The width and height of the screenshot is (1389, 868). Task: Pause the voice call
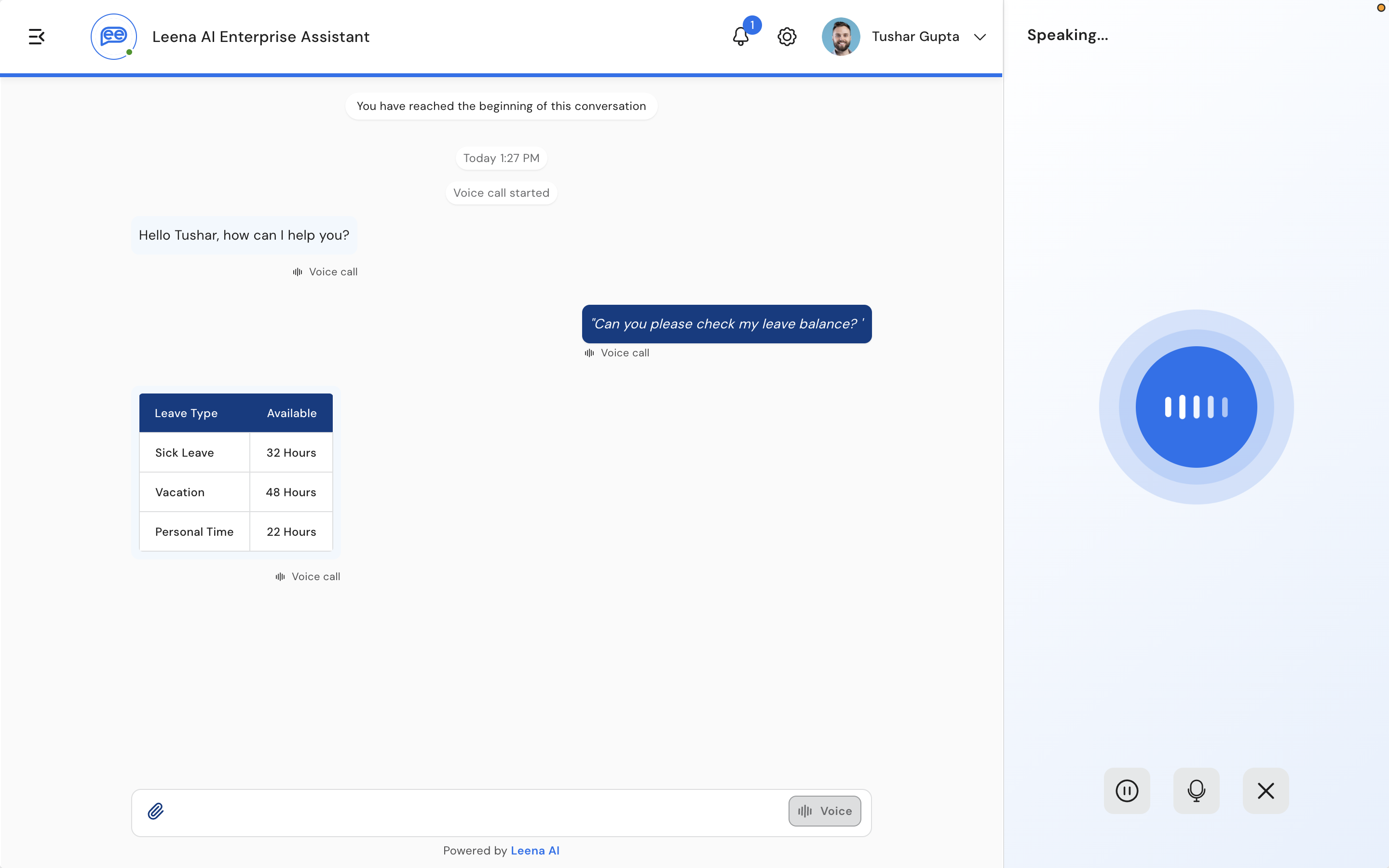tap(1127, 790)
